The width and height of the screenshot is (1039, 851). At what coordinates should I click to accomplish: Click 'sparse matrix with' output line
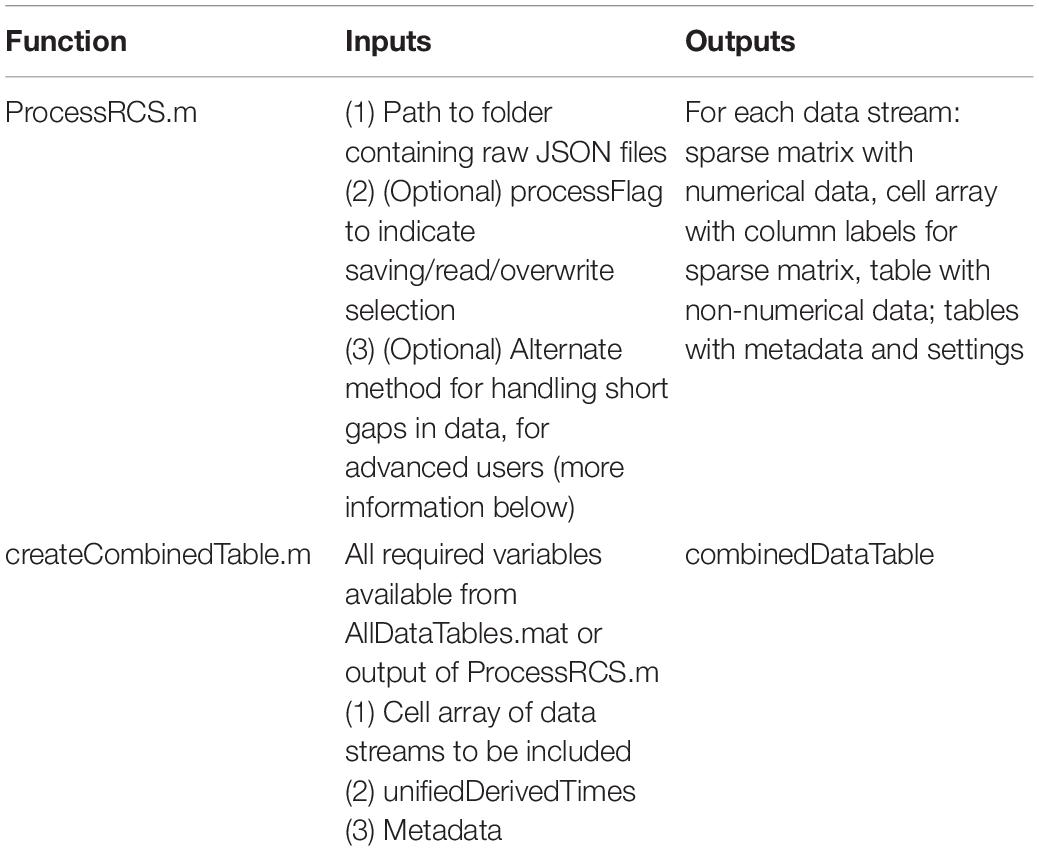coord(798,152)
